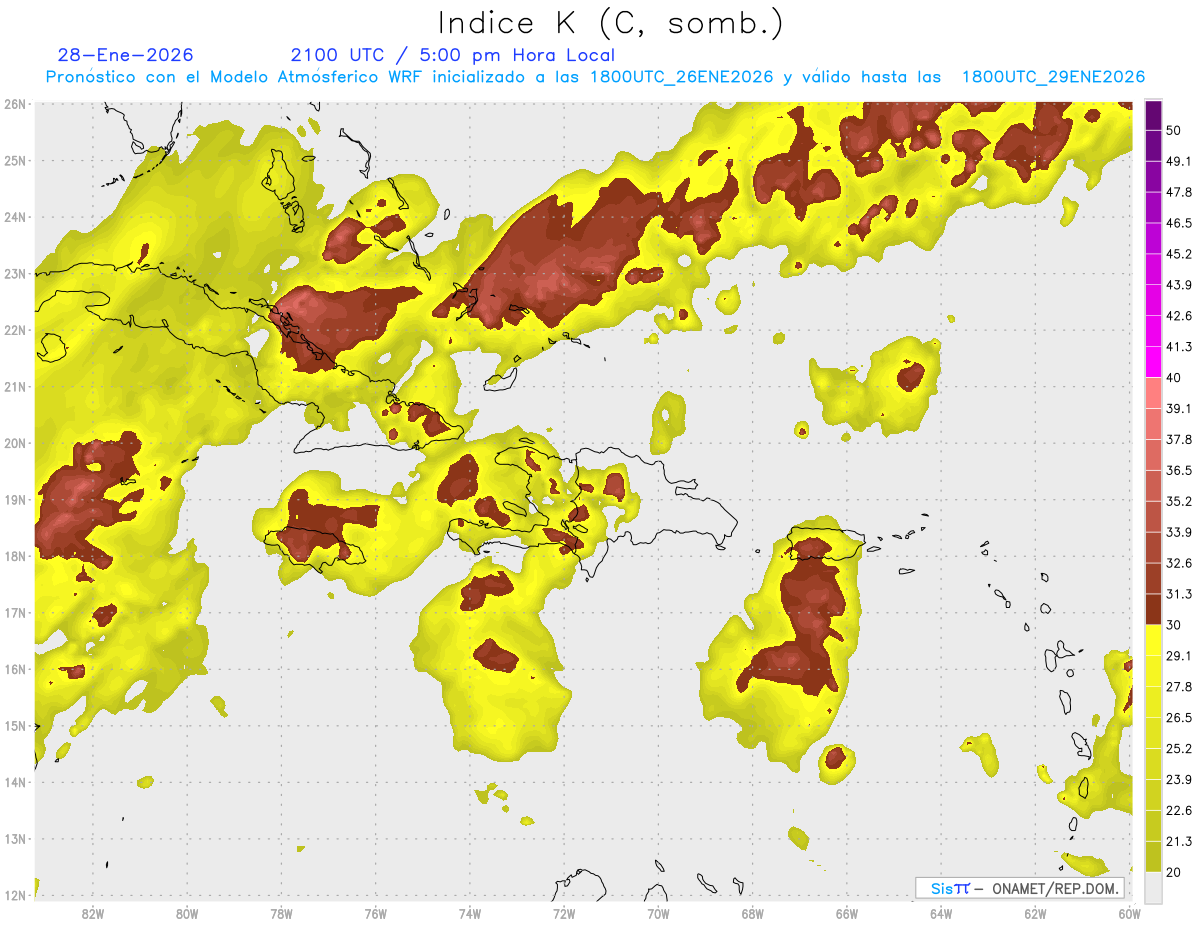Image resolution: width=1200 pixels, height=927 pixels.
Task: Click the '68W' longitude label
Action: 752,913
